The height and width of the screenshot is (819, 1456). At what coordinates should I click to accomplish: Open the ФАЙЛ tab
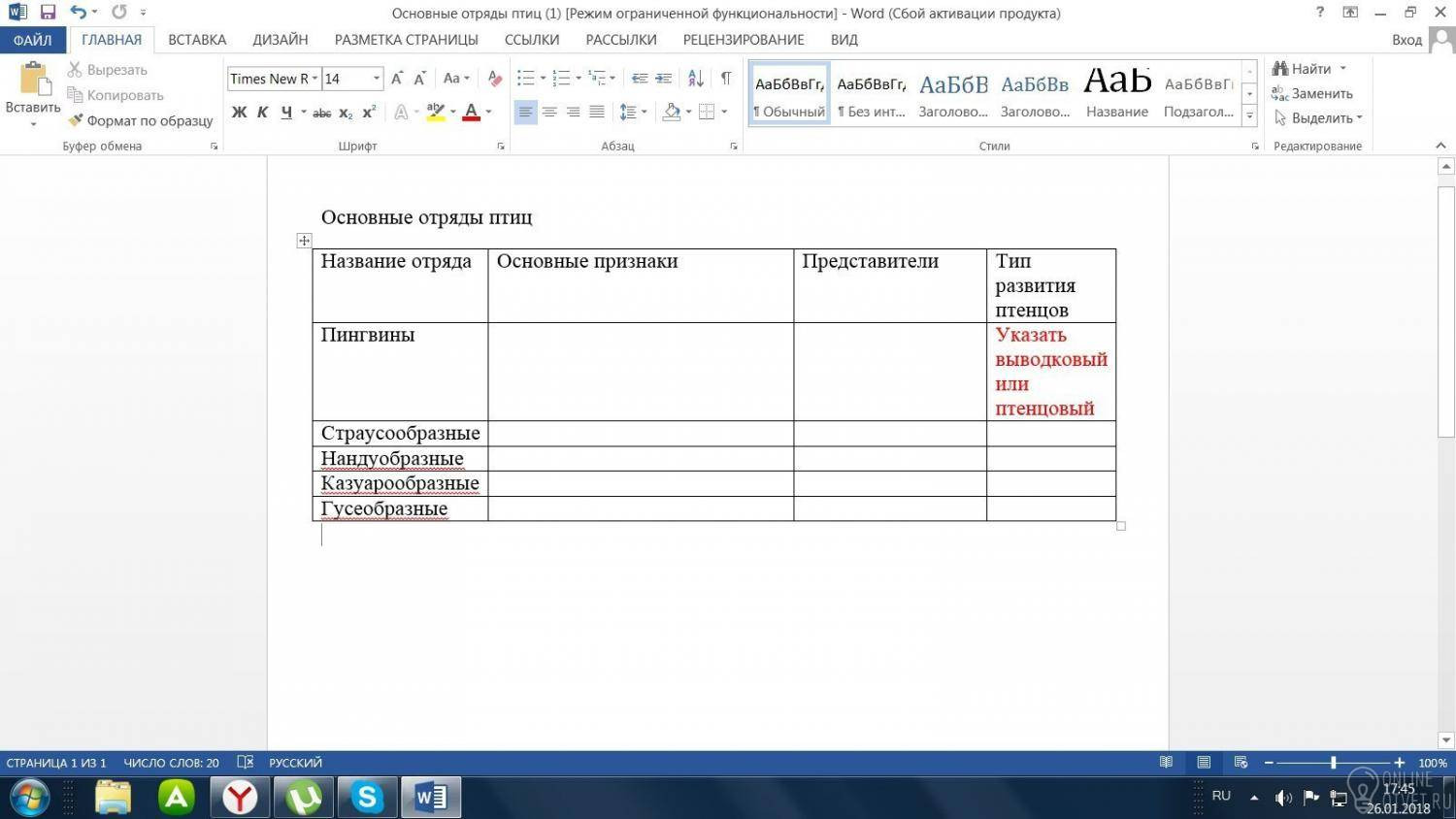(33, 40)
